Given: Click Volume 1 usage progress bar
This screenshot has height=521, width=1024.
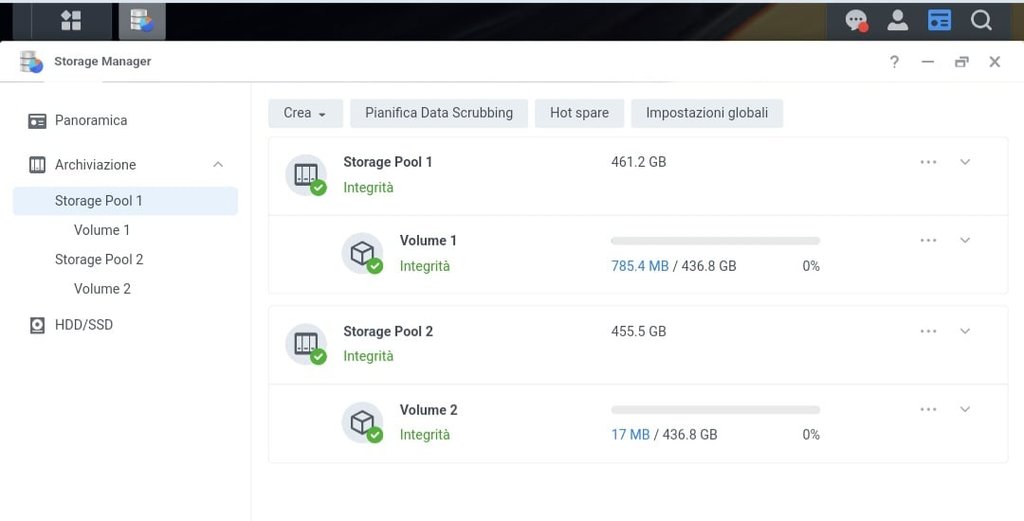Looking at the screenshot, I should pyautogui.click(x=715, y=241).
